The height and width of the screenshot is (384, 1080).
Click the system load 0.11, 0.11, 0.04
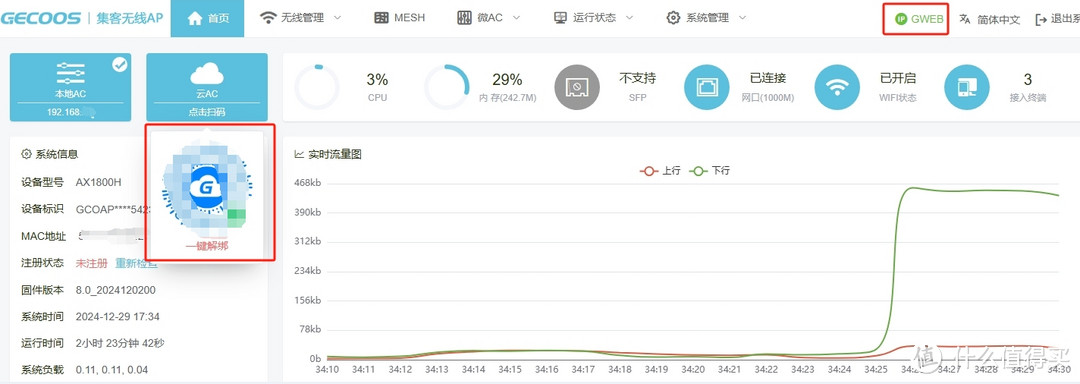112,370
